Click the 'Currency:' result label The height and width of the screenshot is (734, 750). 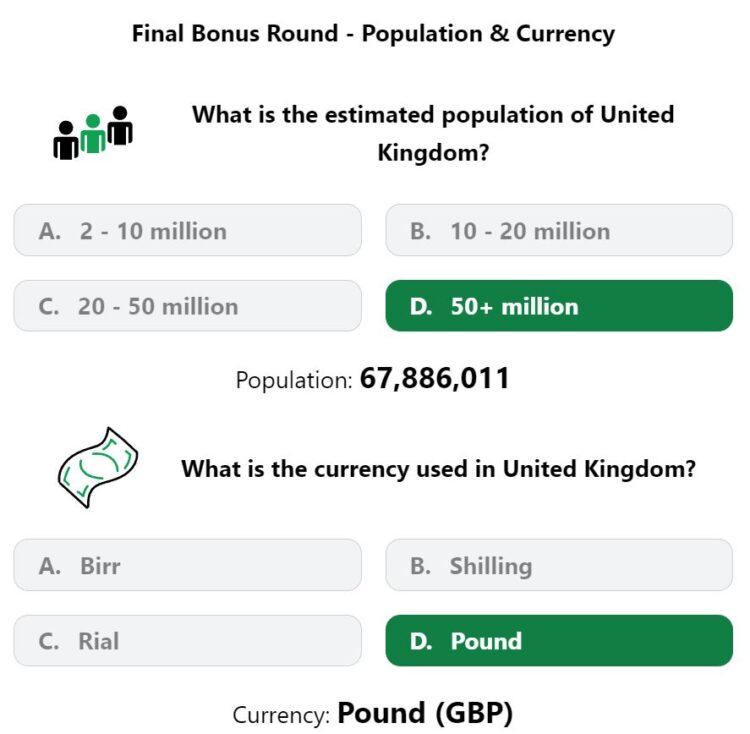[x=281, y=716]
